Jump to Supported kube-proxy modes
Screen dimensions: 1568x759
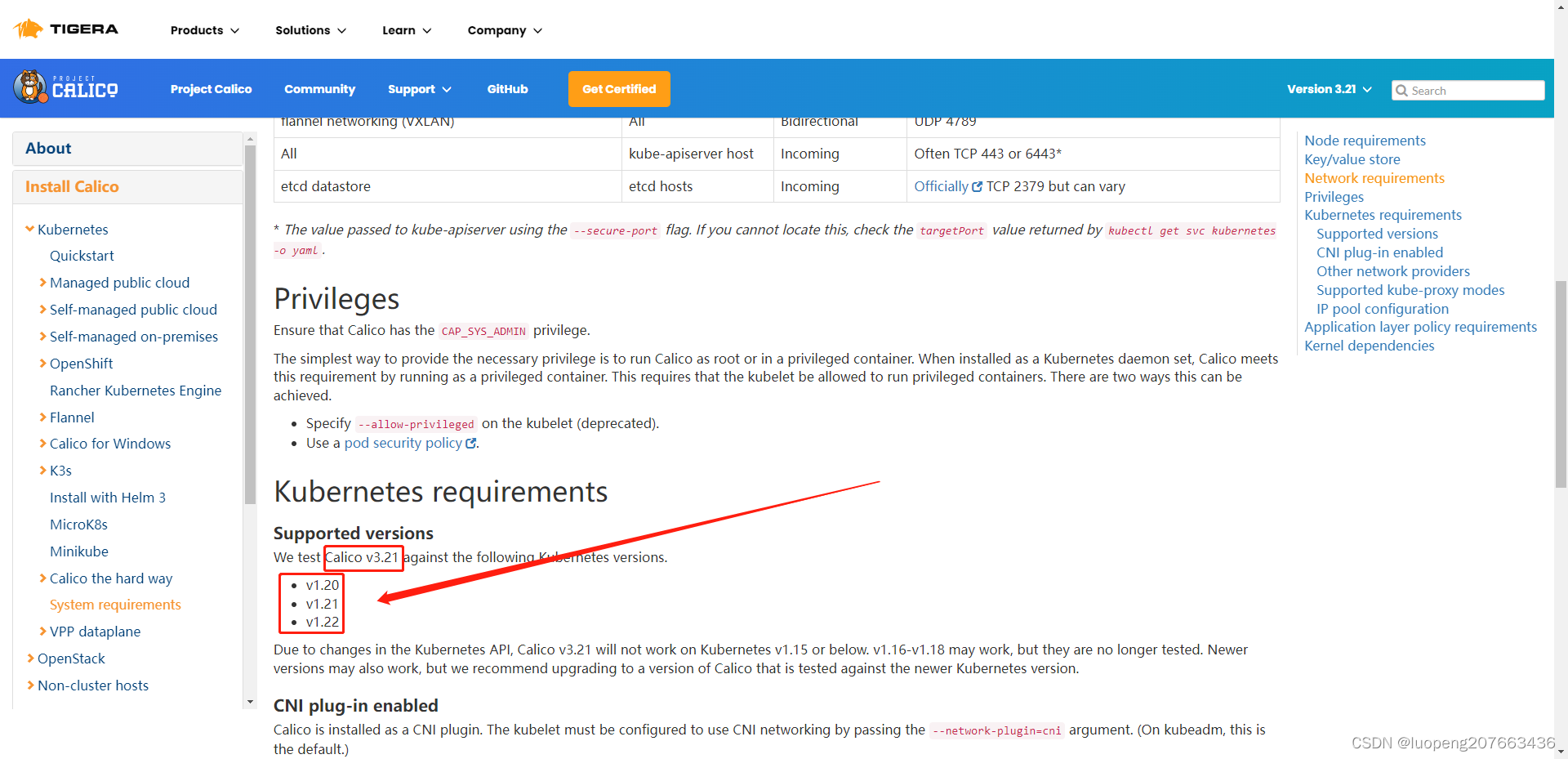(1410, 290)
